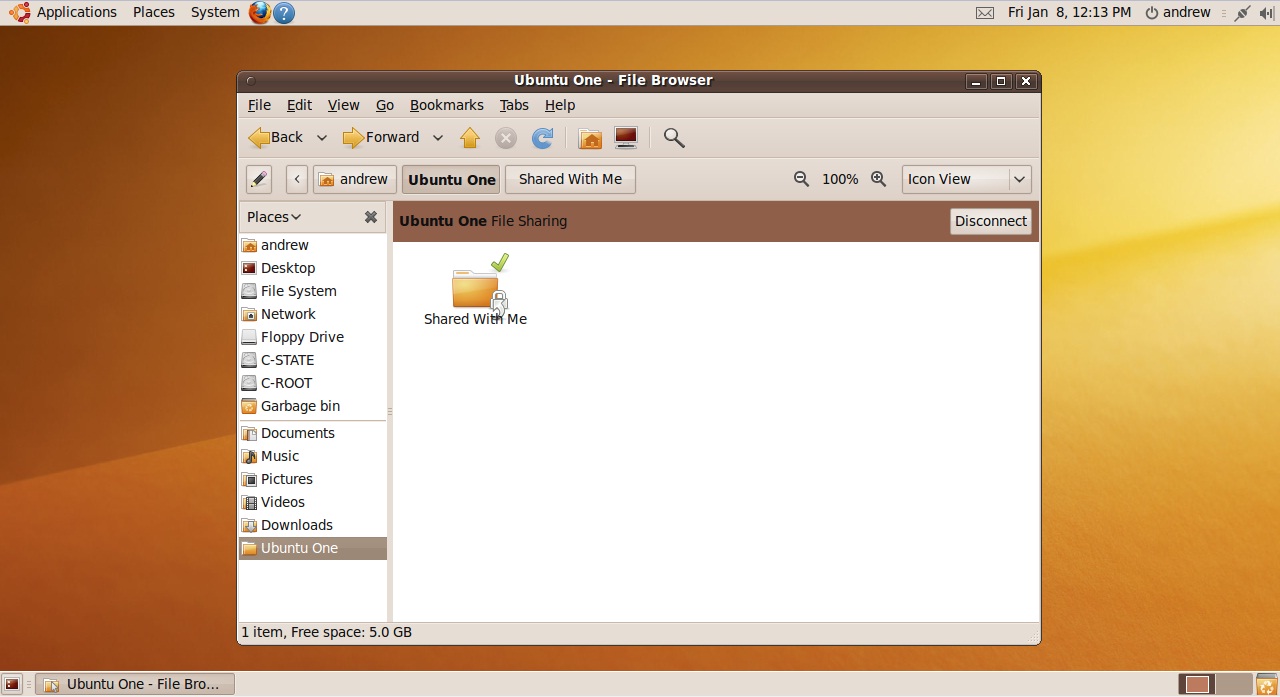Select Network in the sidebar
The width and height of the screenshot is (1280, 697).
pos(312,314)
